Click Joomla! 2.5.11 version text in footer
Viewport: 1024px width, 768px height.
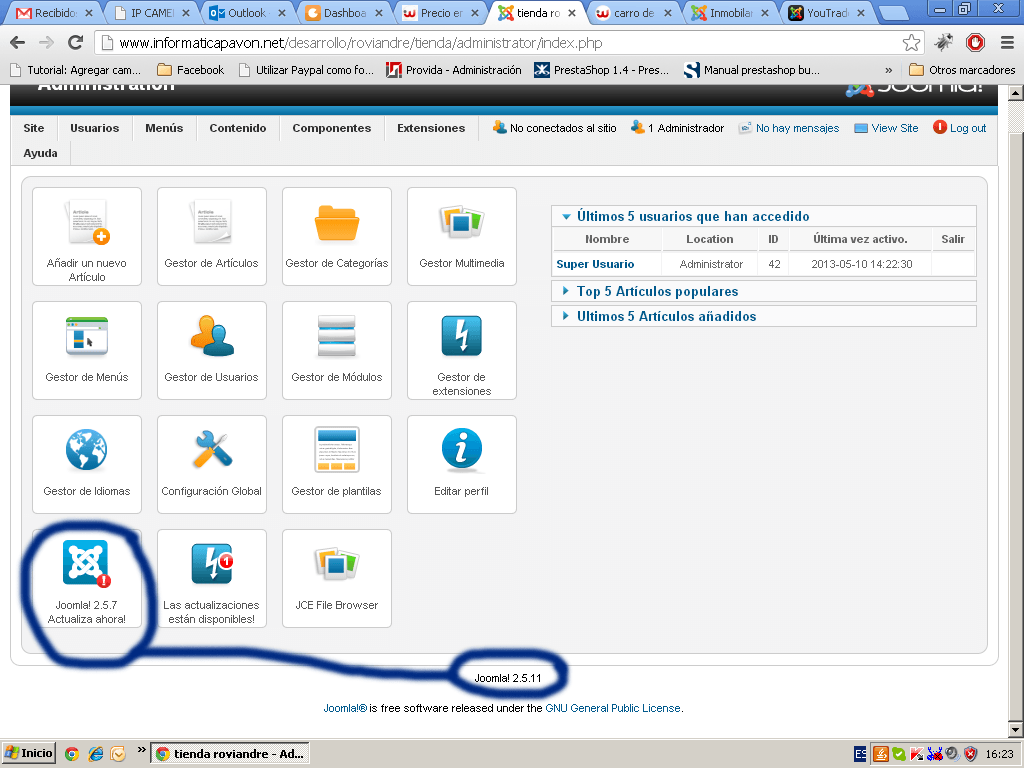tap(507, 678)
